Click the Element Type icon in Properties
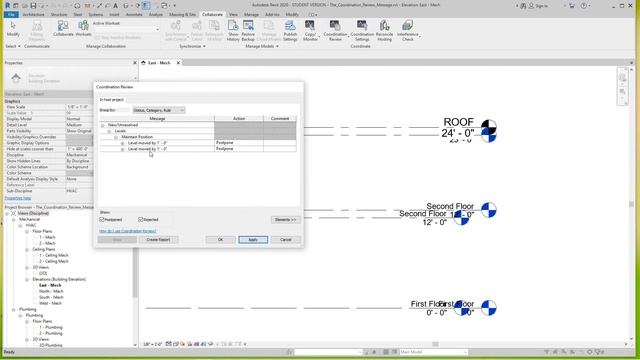 tap(16, 78)
